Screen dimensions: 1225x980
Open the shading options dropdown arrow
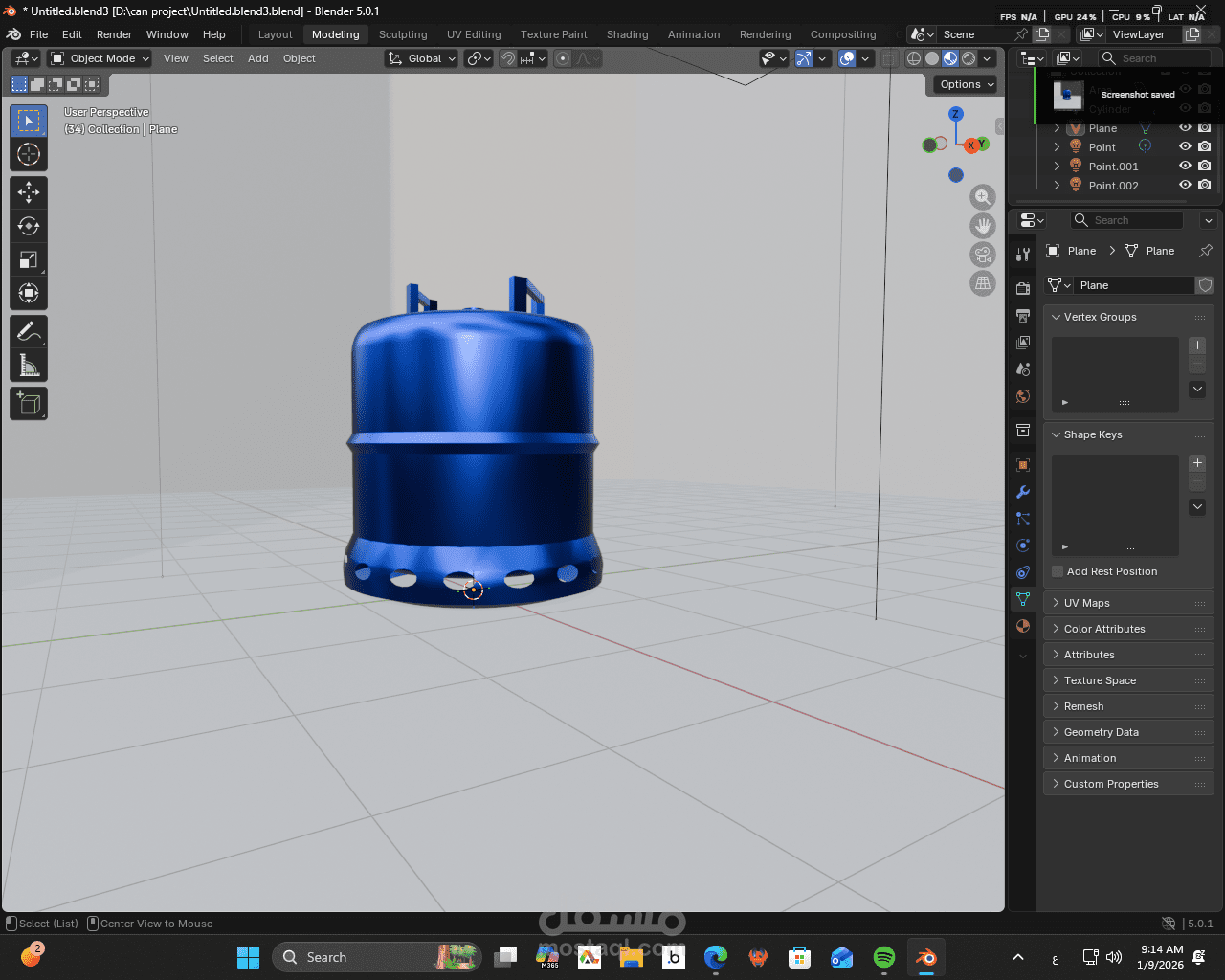(988, 58)
